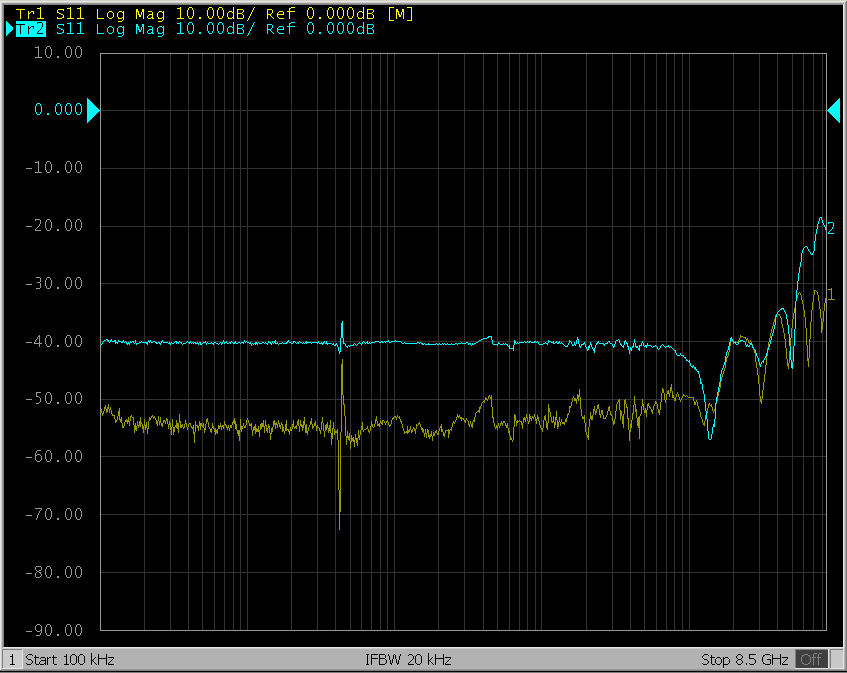This screenshot has width=847, height=673.
Task: Click the highlighted Tr2 trace label
Action: [x=31, y=29]
